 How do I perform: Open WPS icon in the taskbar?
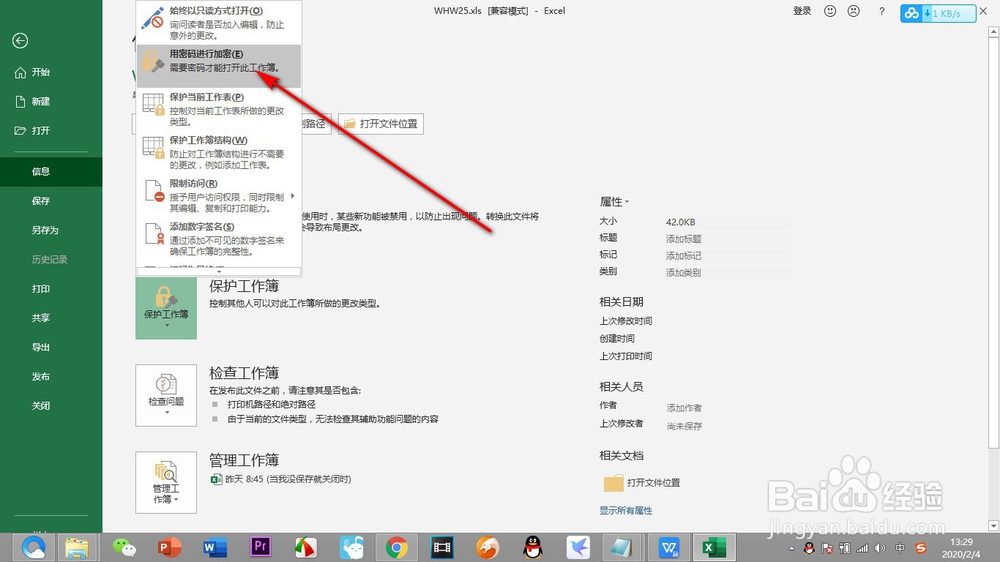pyautogui.click(x=668, y=547)
